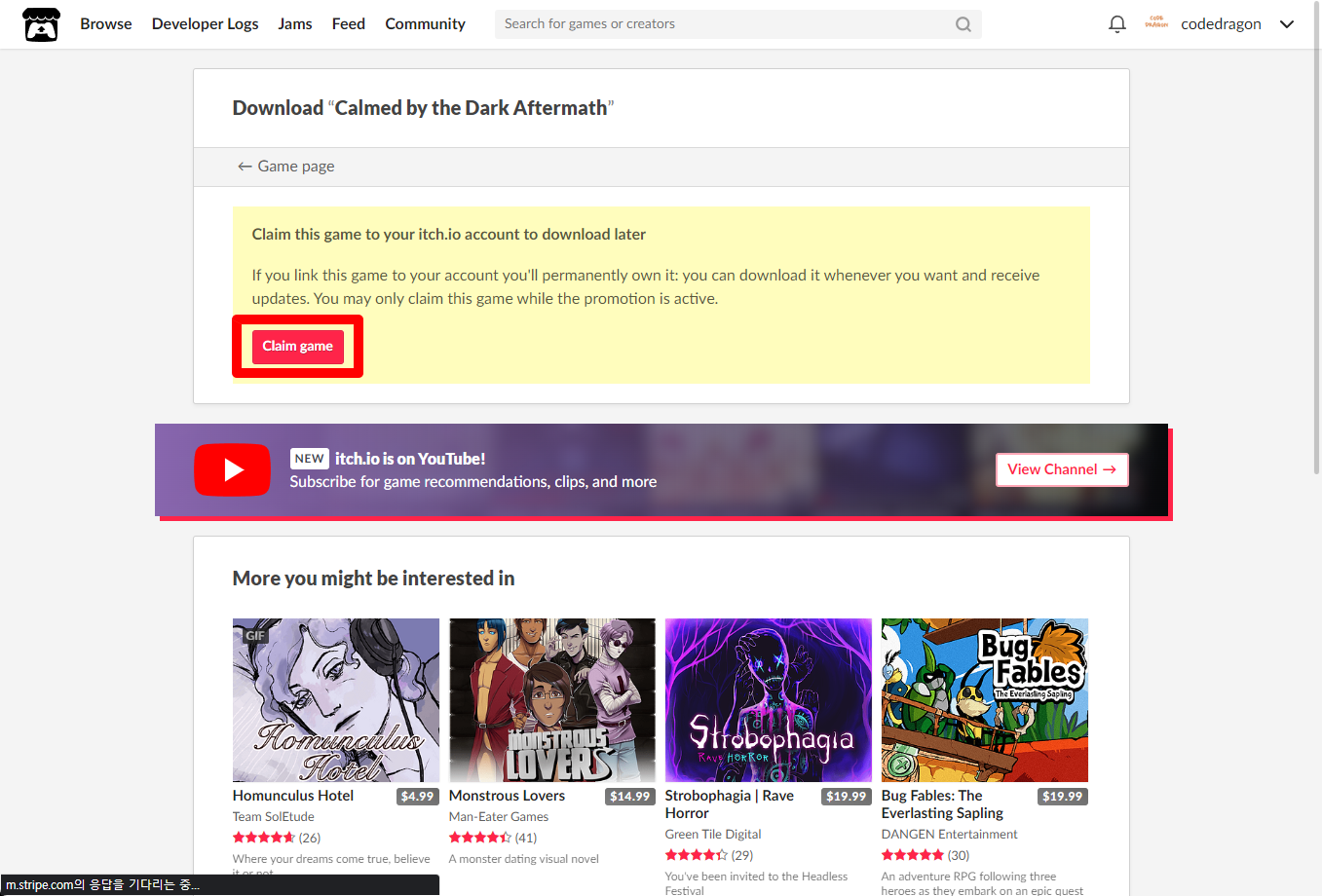This screenshot has width=1322, height=896.
Task: Open the Community section
Action: click(x=425, y=23)
